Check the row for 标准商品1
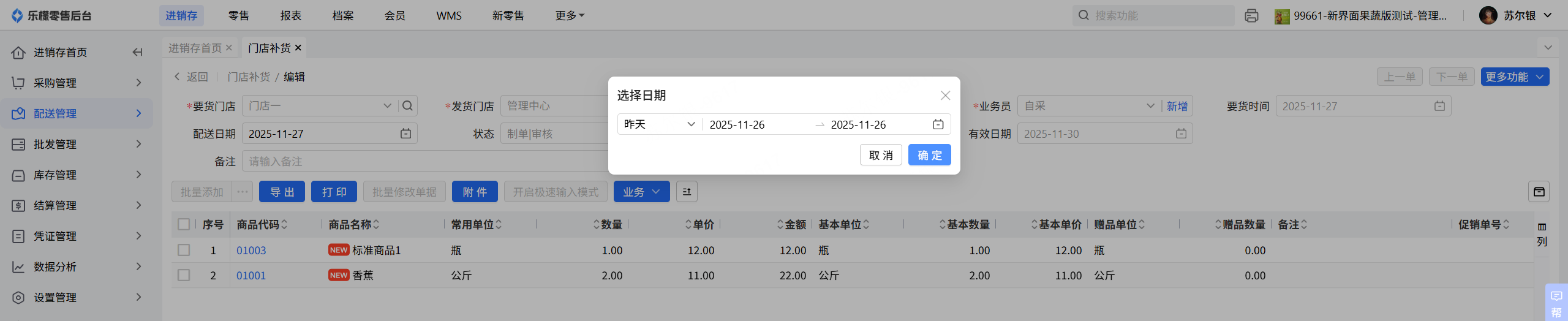This screenshot has width=1568, height=321. [x=184, y=250]
